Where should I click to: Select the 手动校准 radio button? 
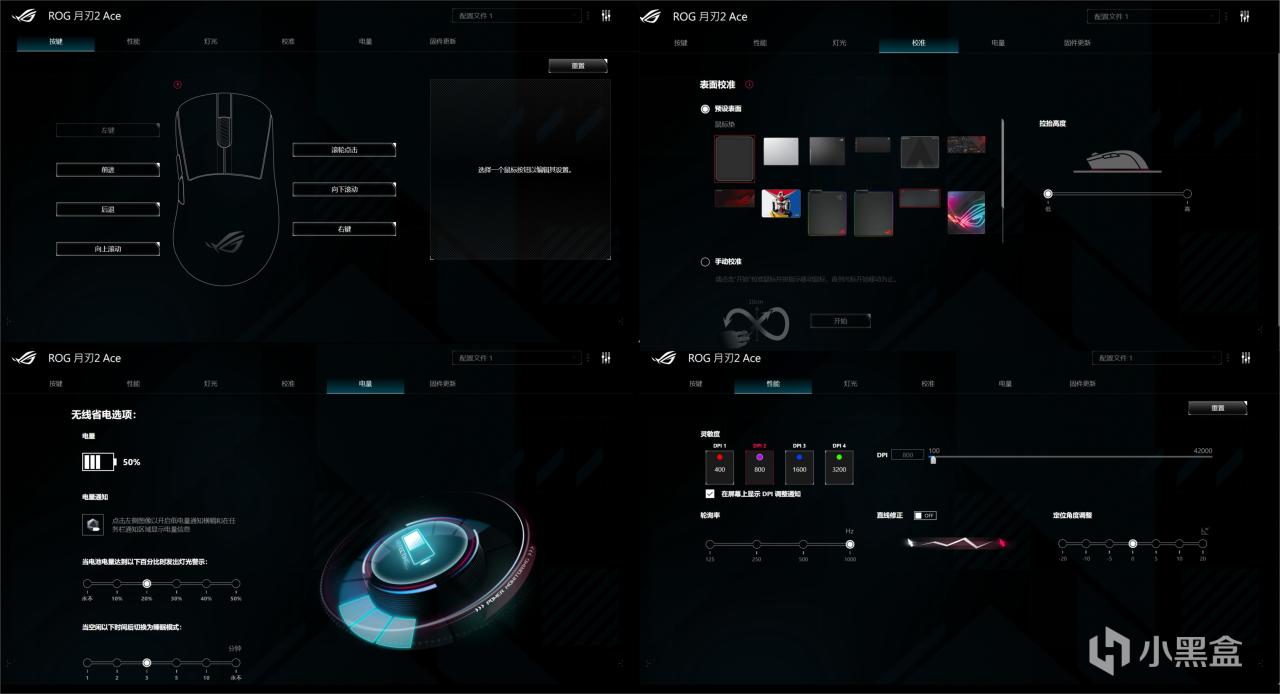[705, 261]
